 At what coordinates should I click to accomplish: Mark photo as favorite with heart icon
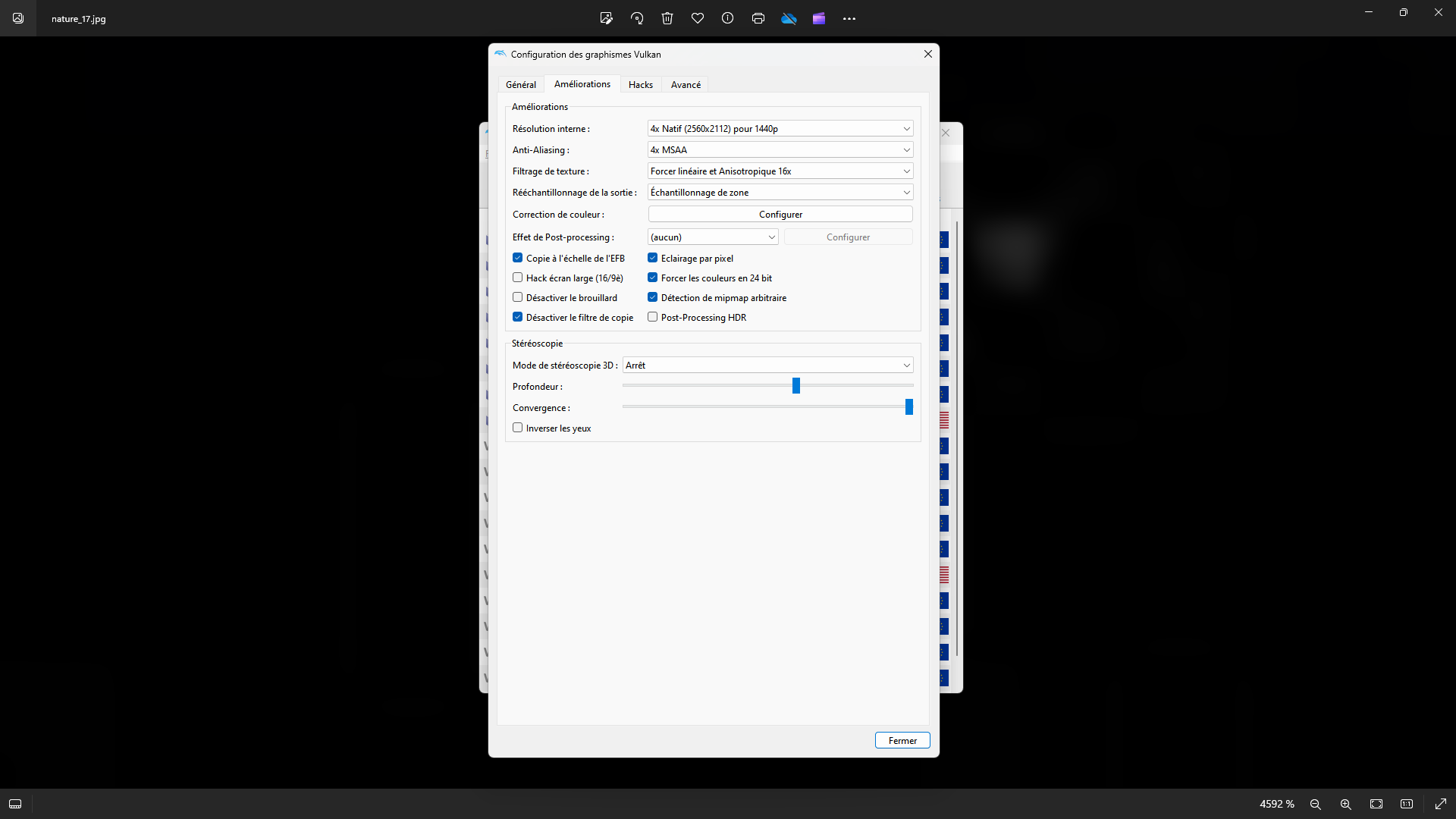pos(698,18)
